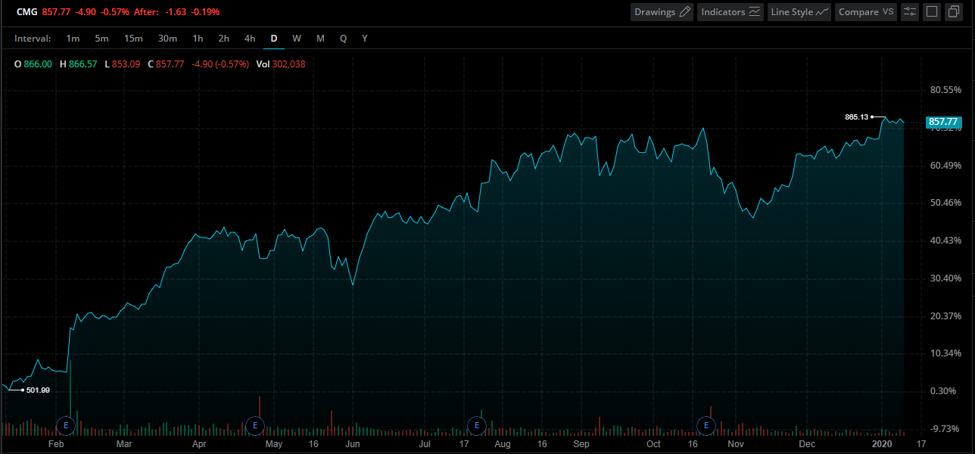Select the 2h interval
975x454 pixels.
click(x=223, y=39)
